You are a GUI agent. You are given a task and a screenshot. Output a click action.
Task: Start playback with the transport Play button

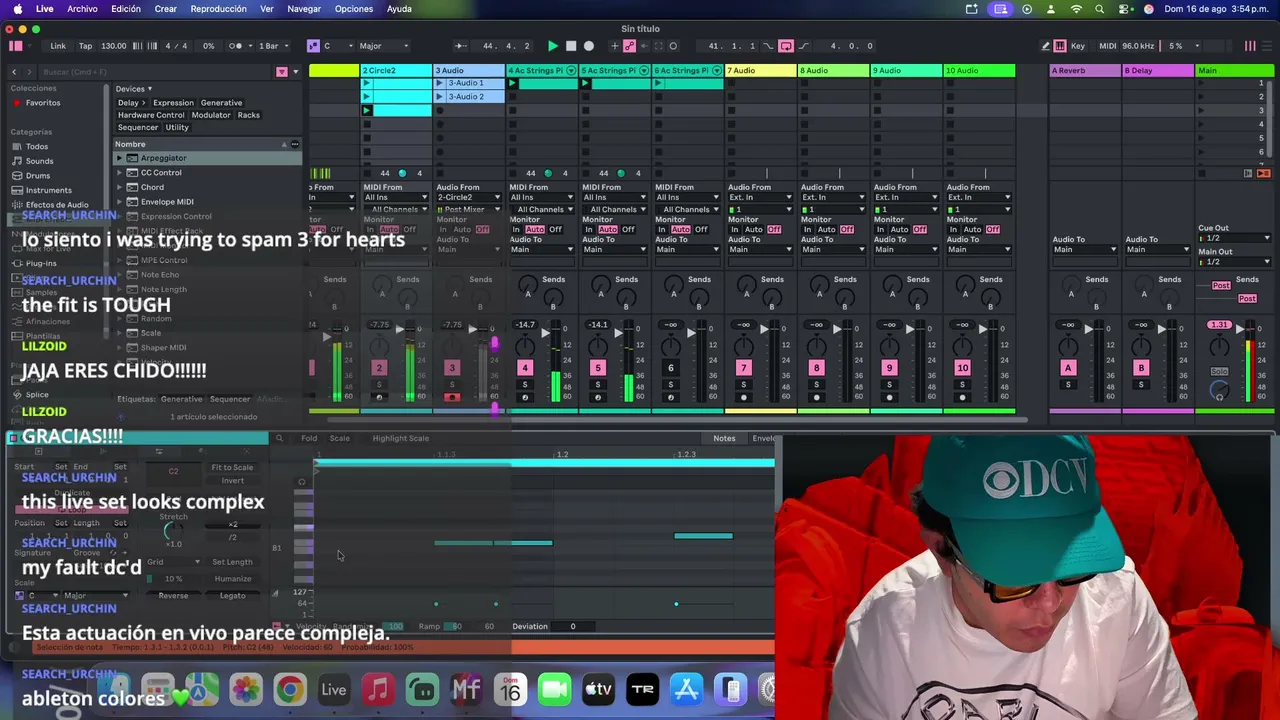[553, 46]
